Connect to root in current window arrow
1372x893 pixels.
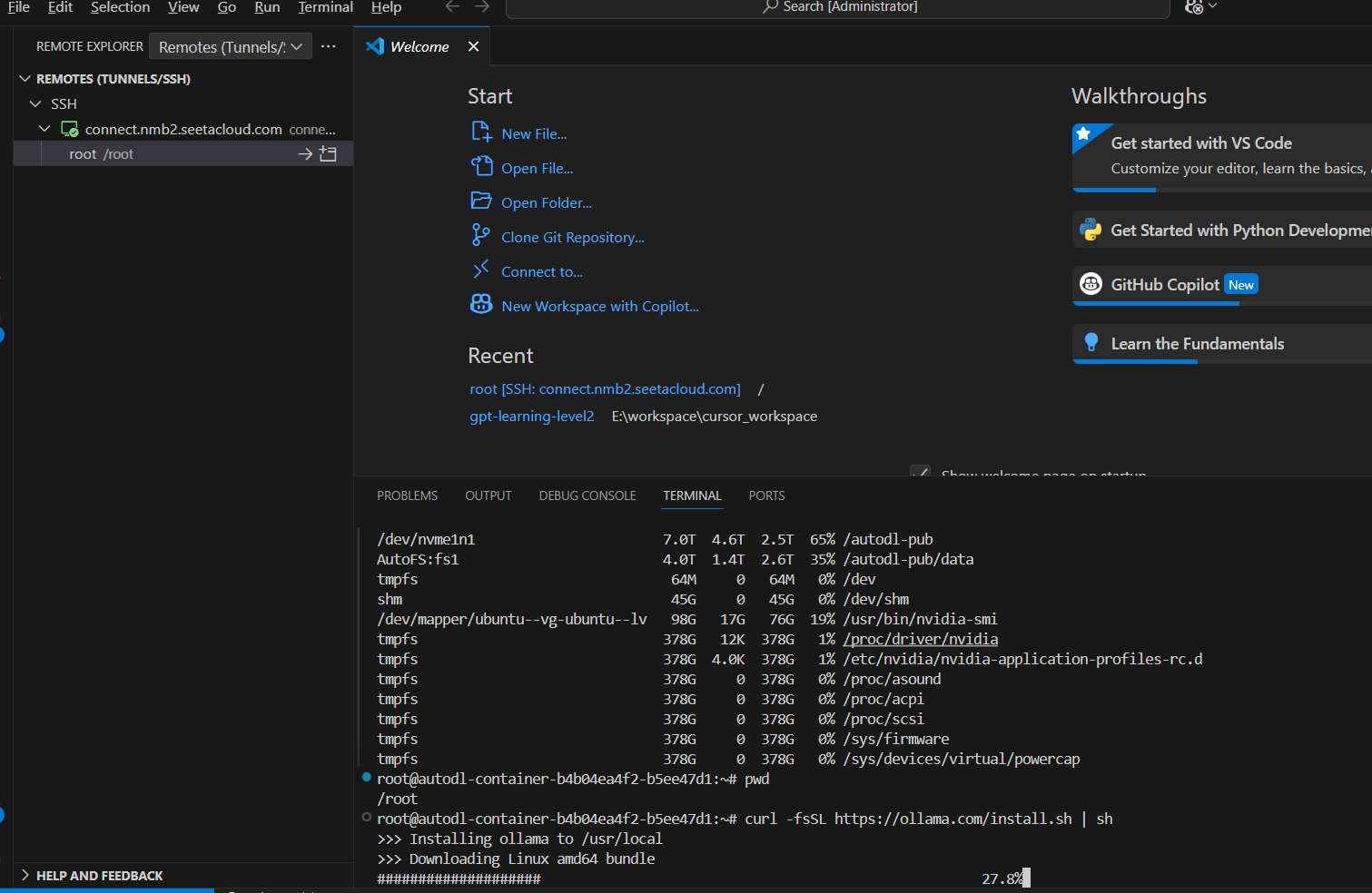(305, 154)
